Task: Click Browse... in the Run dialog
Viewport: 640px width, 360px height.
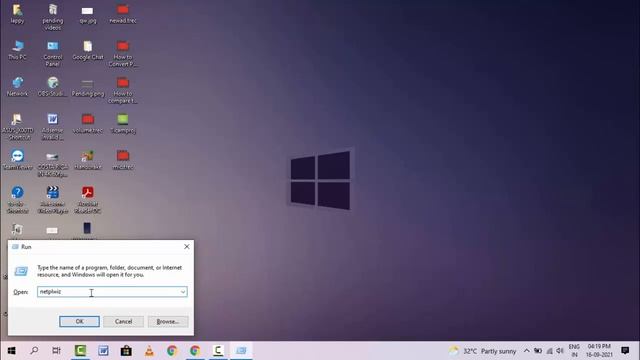Action: pos(168,322)
